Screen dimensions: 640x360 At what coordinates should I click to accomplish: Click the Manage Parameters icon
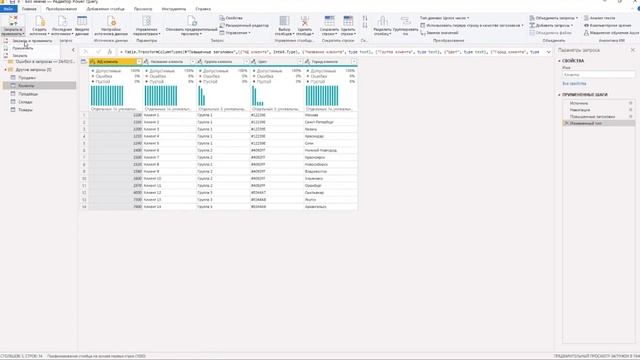pos(147,21)
